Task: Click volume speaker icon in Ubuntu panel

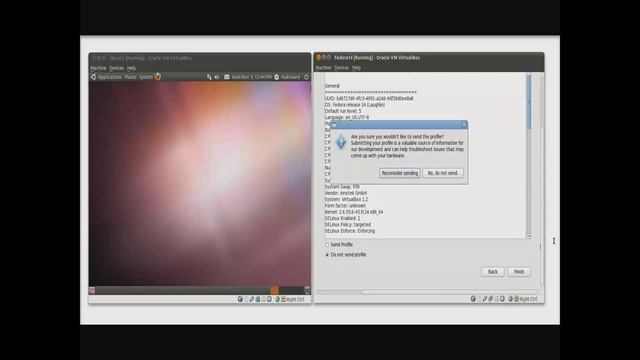Action: pyautogui.click(x=217, y=77)
